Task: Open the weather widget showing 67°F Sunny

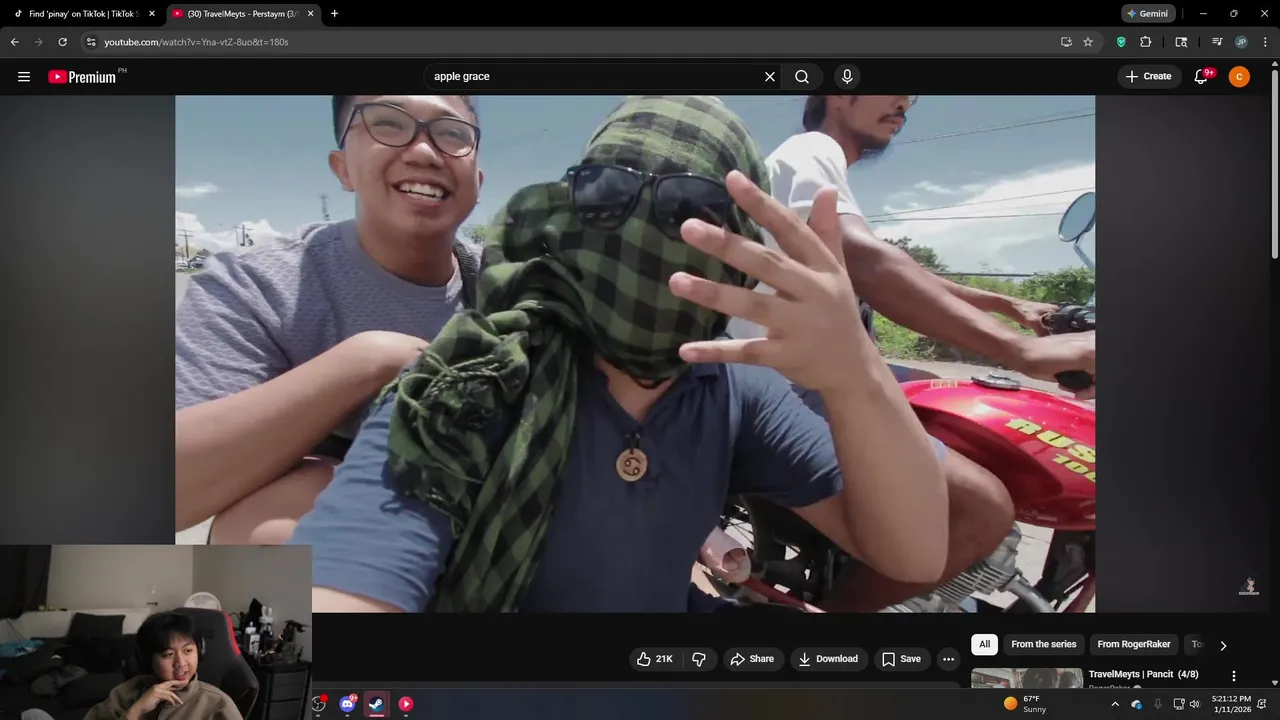Action: tap(1025, 704)
